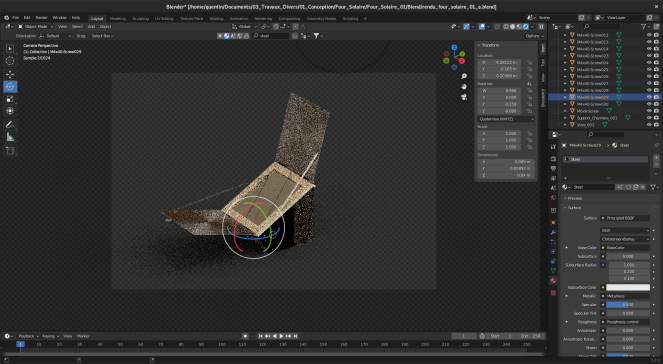This screenshot has height=364, width=663.
Task: Open the Global transform orientation dropdown
Action: [245, 27]
